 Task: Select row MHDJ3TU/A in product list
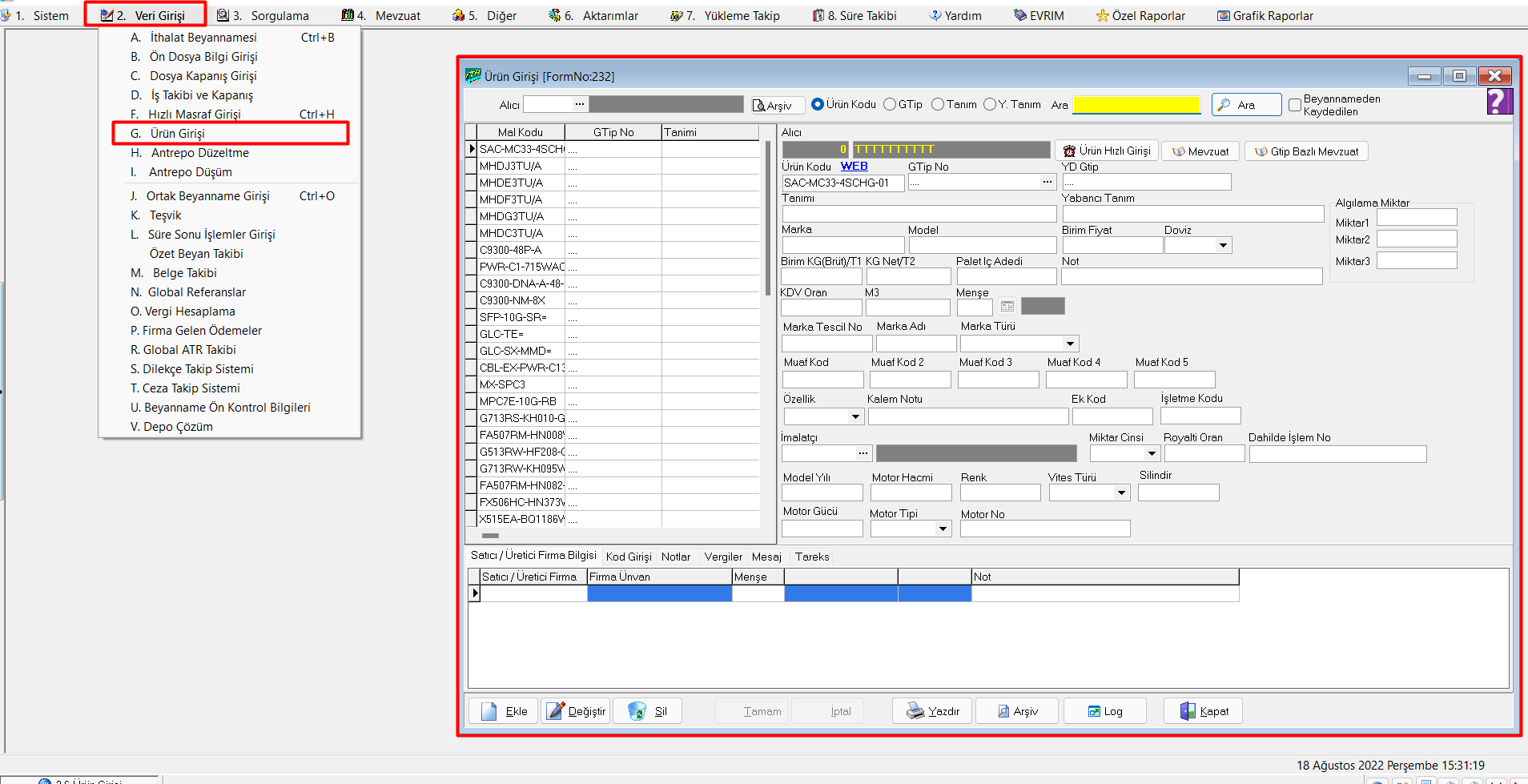coord(613,166)
